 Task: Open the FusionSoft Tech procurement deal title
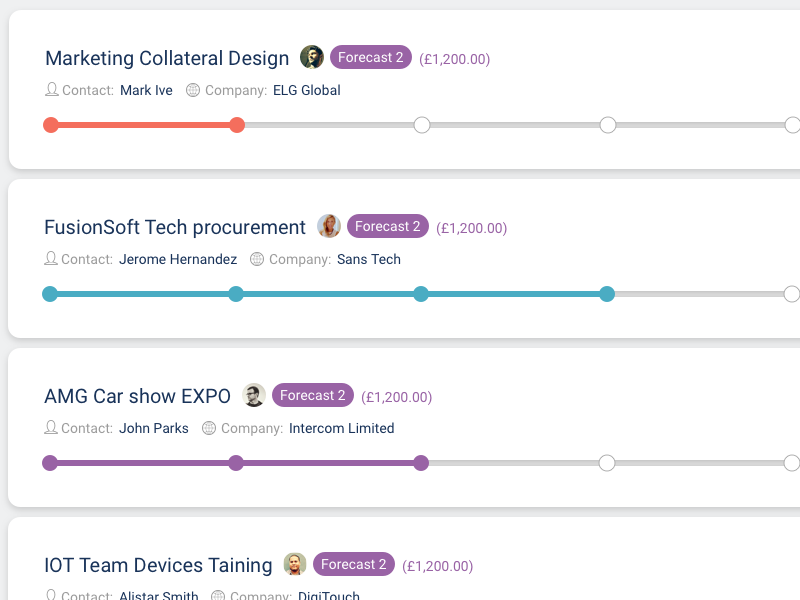(x=175, y=227)
